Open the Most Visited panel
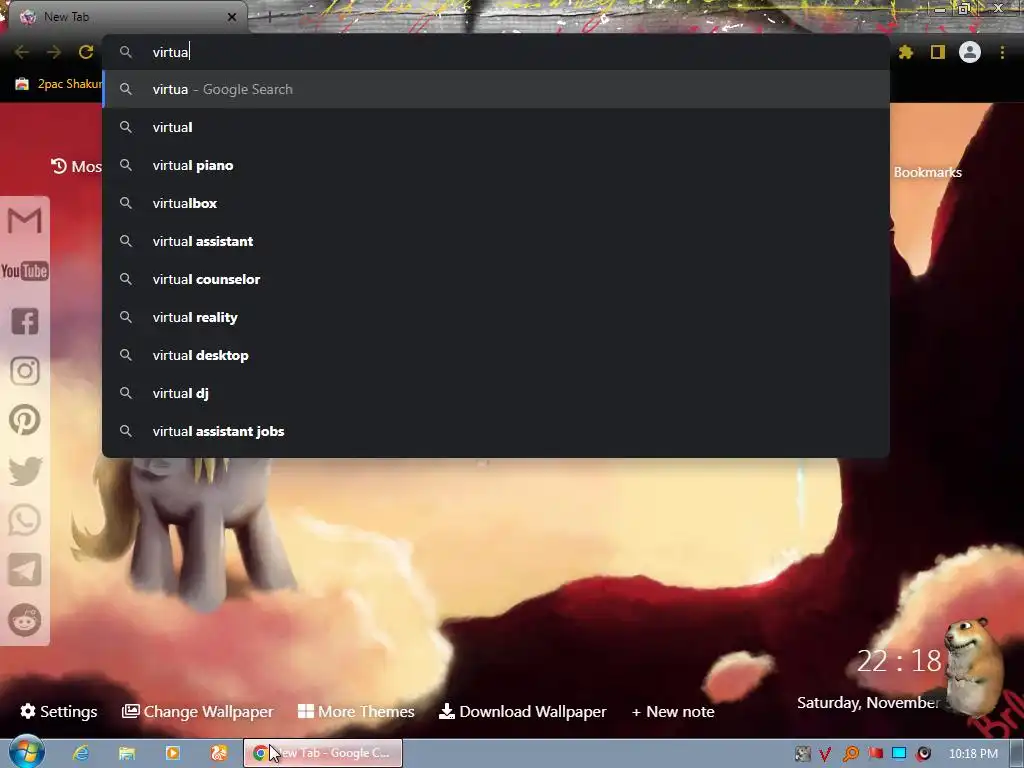 tap(76, 167)
